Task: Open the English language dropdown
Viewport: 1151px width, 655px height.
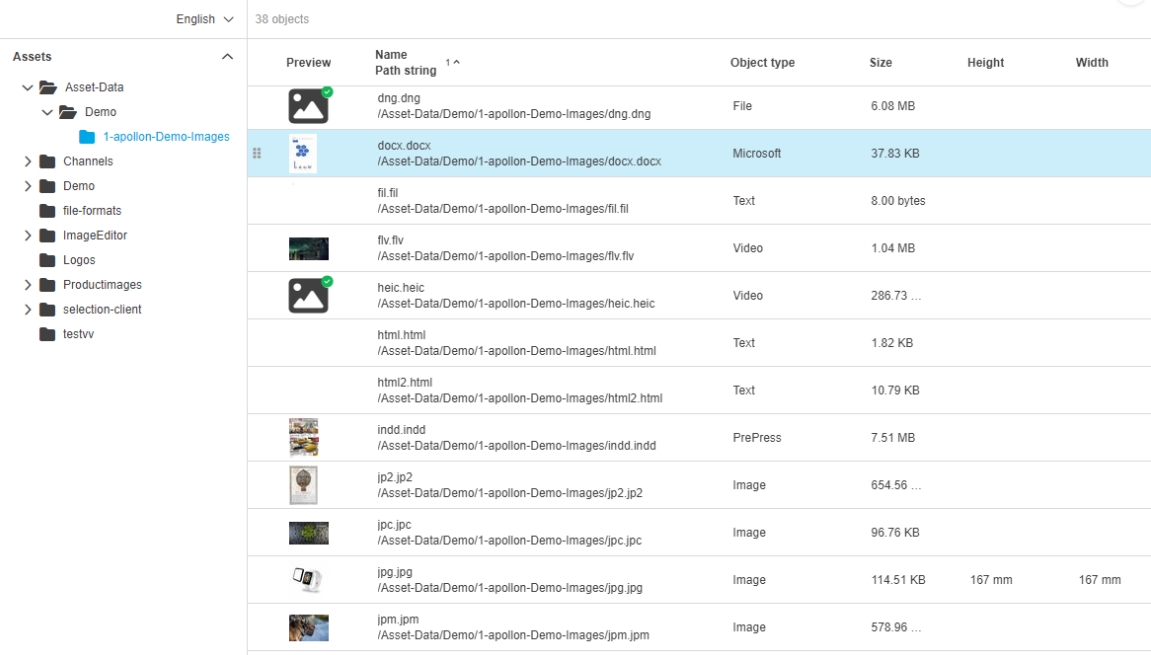Action: [204, 19]
